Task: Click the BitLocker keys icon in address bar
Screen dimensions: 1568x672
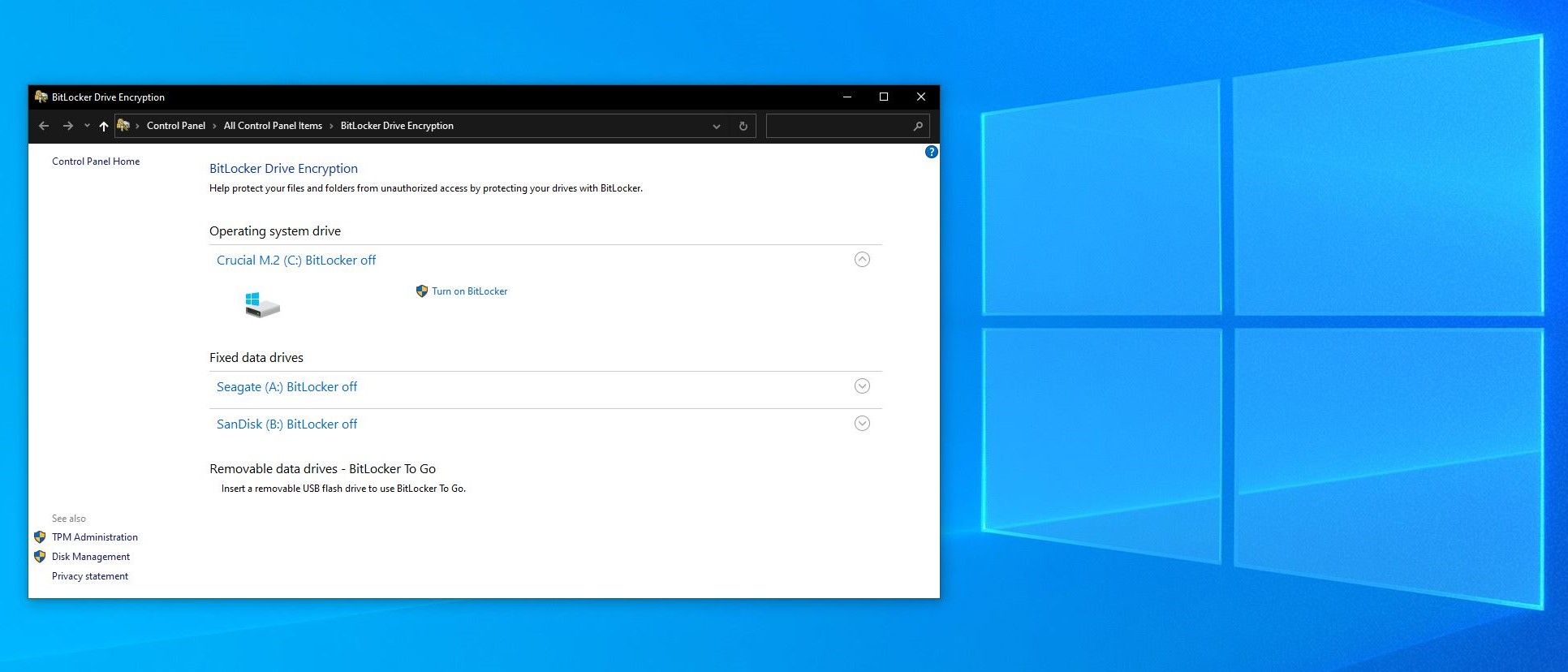Action: [x=123, y=125]
